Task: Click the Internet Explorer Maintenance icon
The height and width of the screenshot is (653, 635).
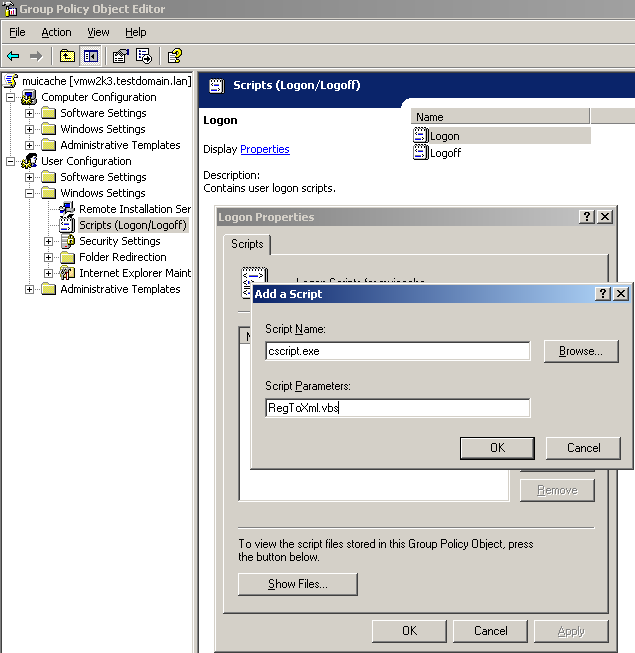Action: pyautogui.click(x=67, y=273)
